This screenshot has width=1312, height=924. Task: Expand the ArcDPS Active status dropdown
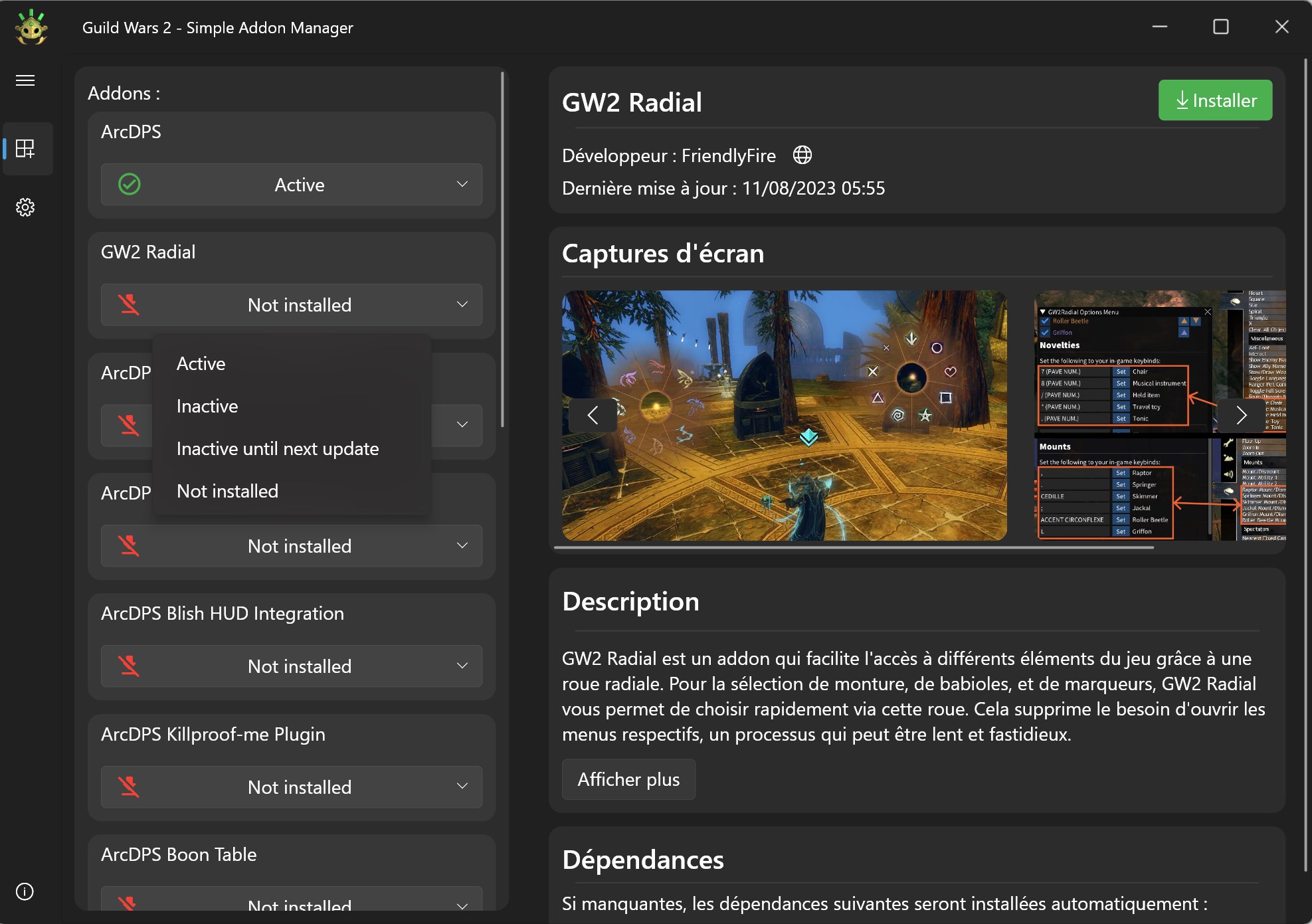pyautogui.click(x=462, y=185)
